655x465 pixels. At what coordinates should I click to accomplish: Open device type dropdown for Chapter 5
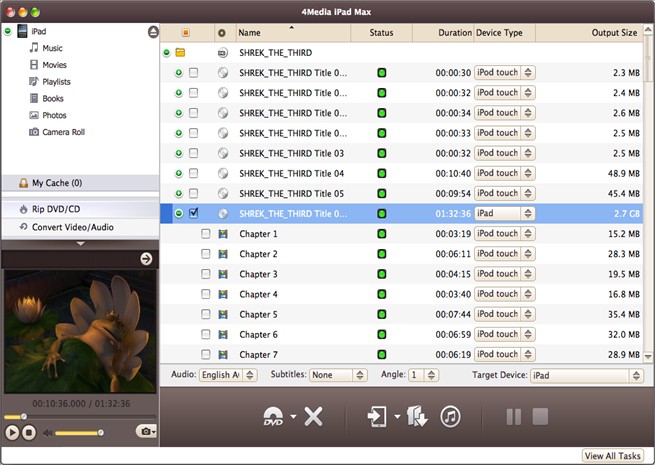[505, 314]
